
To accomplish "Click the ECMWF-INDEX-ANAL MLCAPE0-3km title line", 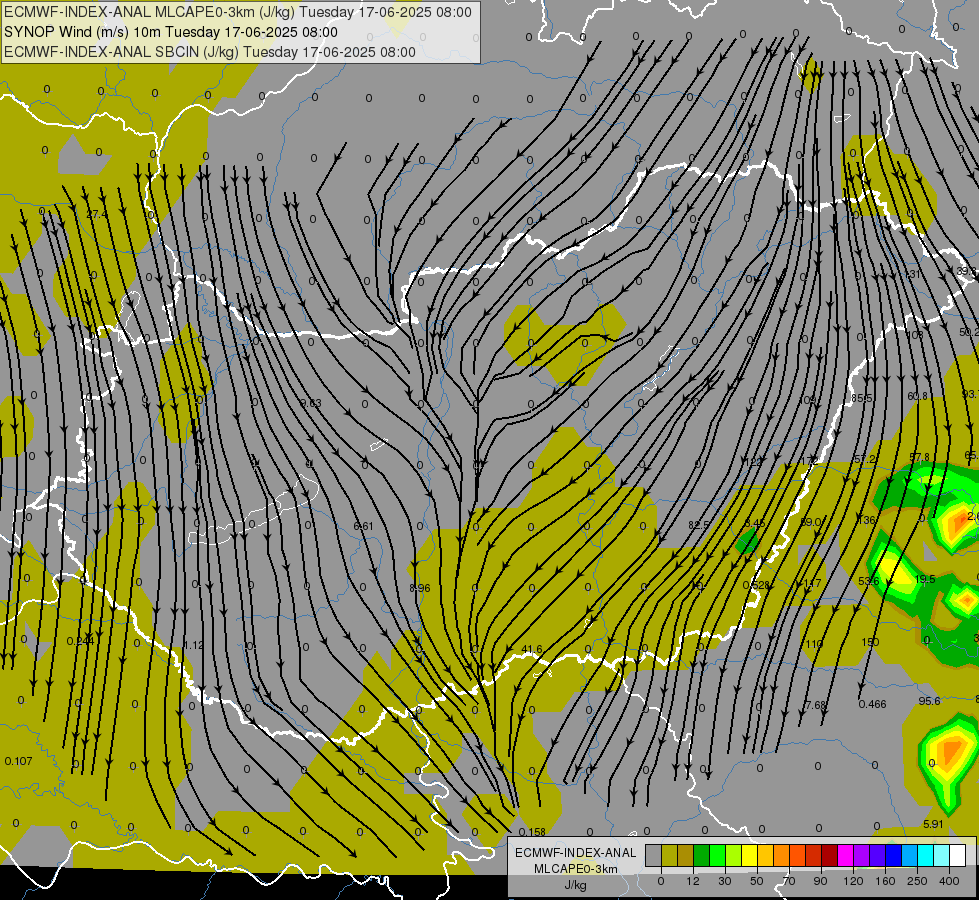I will (238, 12).
